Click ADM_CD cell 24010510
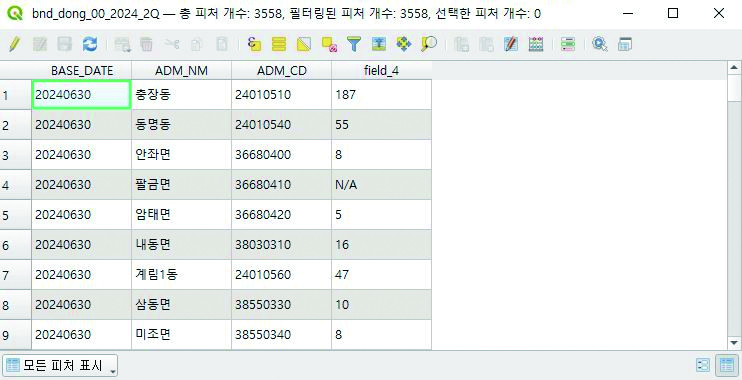Viewport: 742px width, 380px height. pyautogui.click(x=282, y=95)
